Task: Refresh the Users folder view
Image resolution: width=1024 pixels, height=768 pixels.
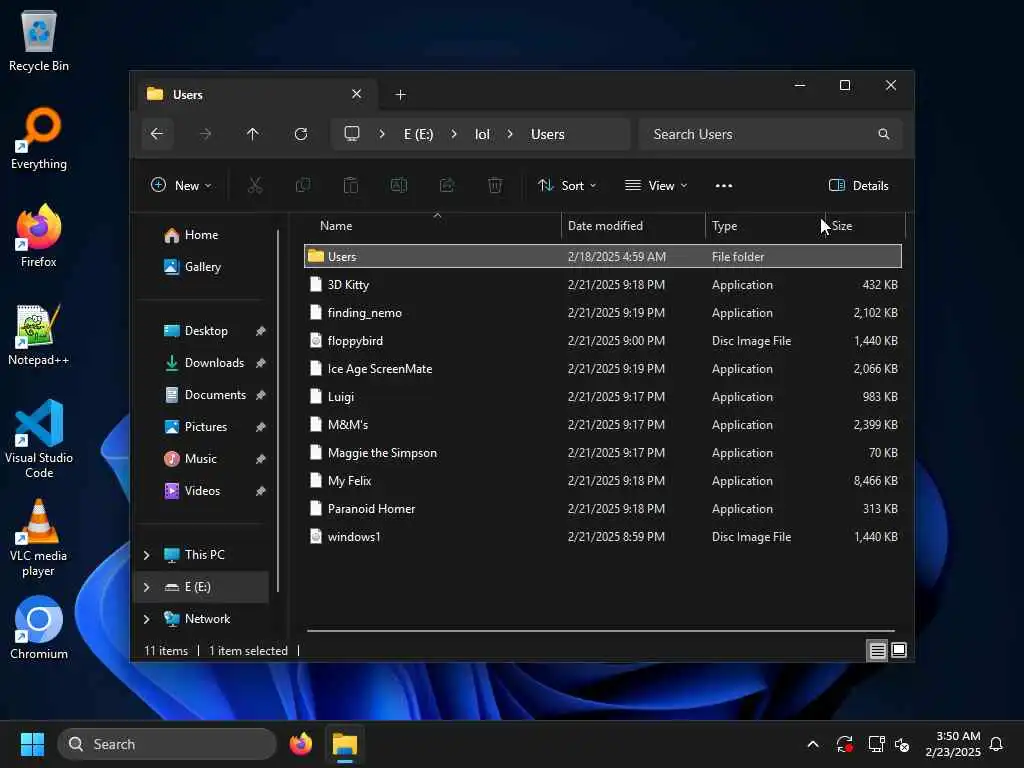Action: pos(301,134)
